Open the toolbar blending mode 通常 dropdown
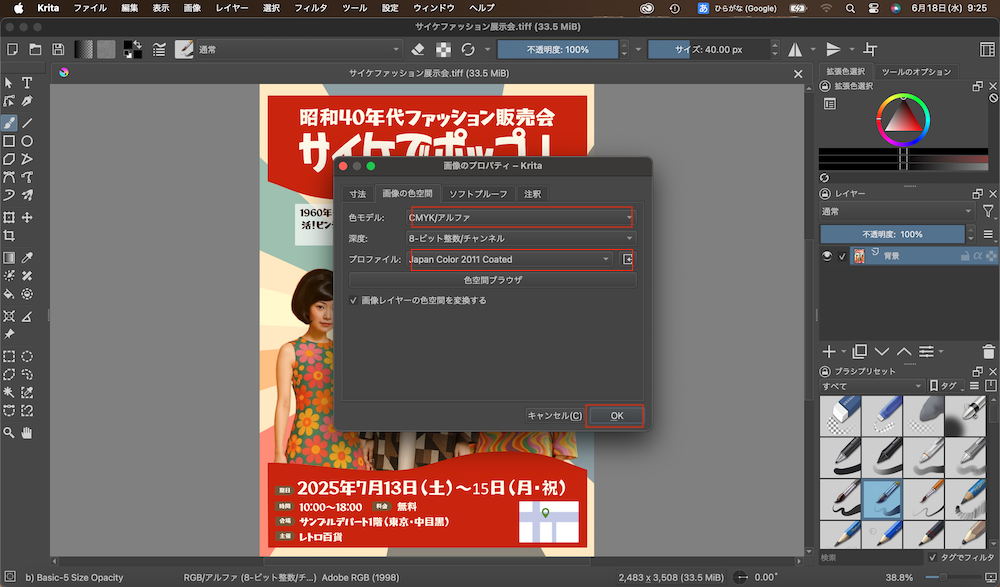The height and width of the screenshot is (587, 1000). (x=298, y=49)
